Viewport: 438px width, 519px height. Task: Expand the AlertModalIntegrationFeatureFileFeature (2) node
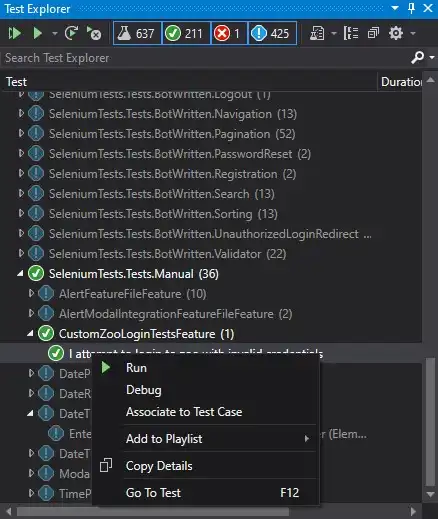[31, 313]
